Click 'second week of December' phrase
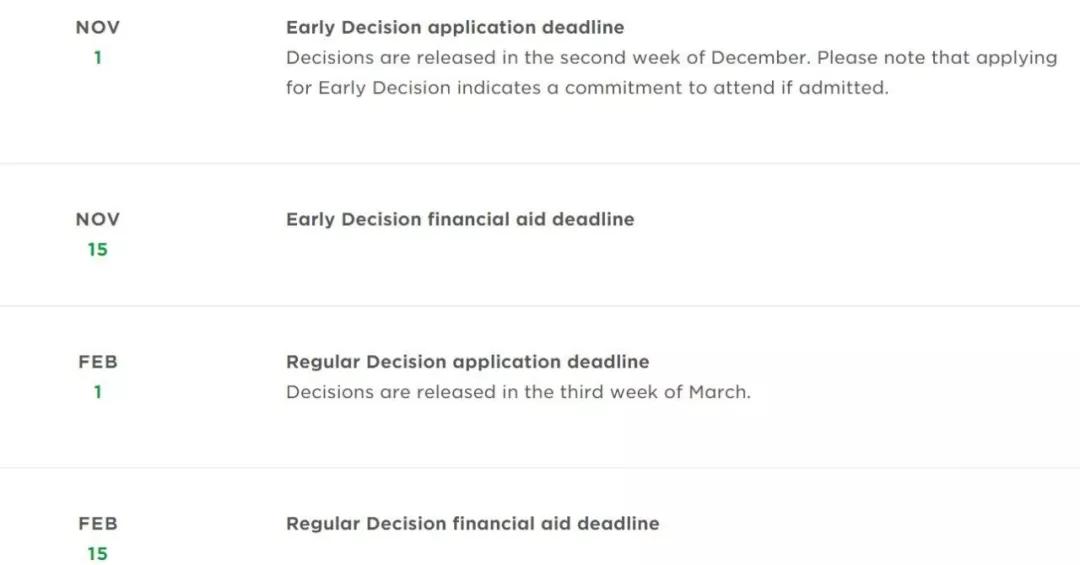The image size is (1080, 565). coord(683,58)
